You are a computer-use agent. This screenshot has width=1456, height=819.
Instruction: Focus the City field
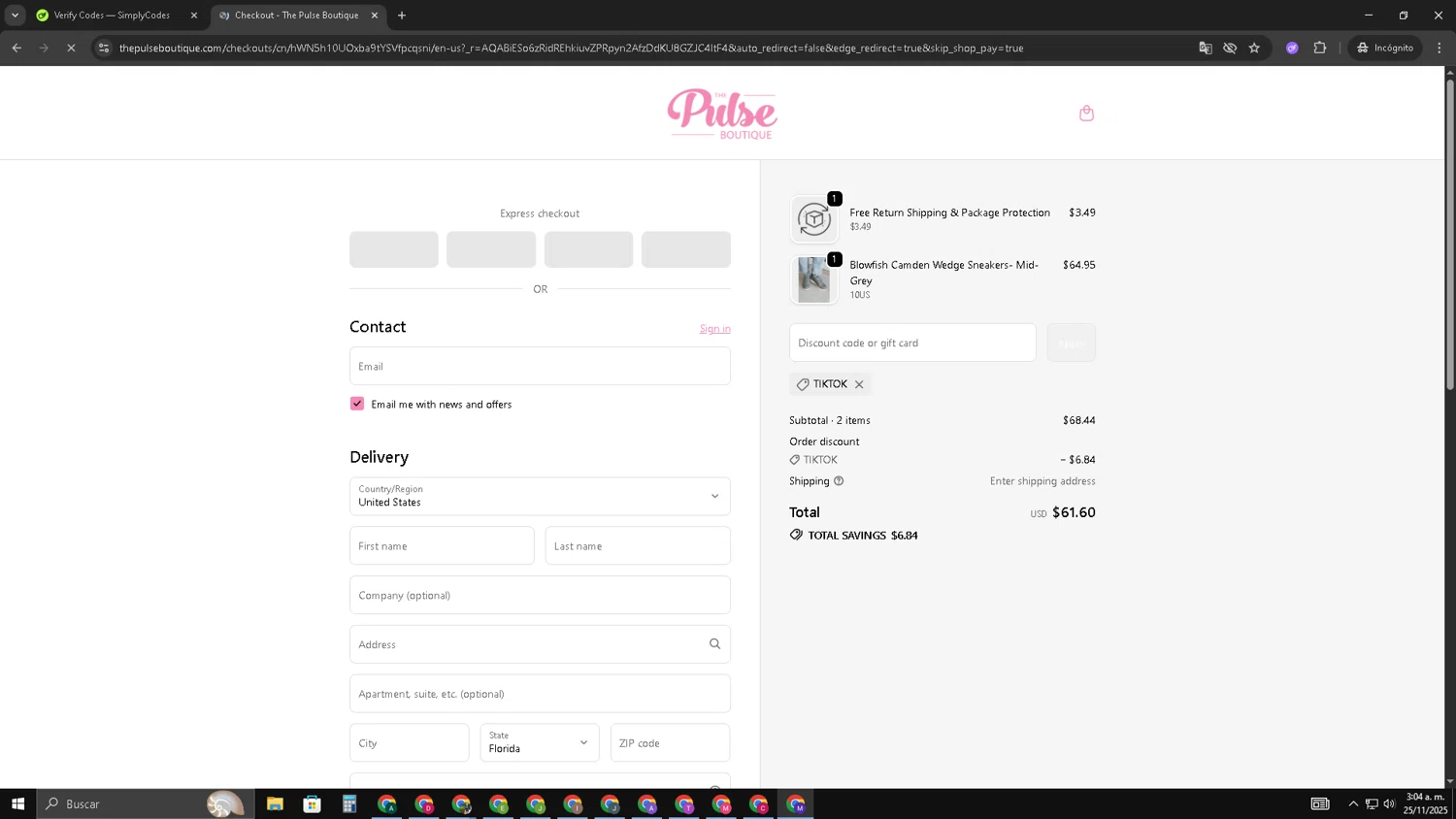[x=410, y=743]
